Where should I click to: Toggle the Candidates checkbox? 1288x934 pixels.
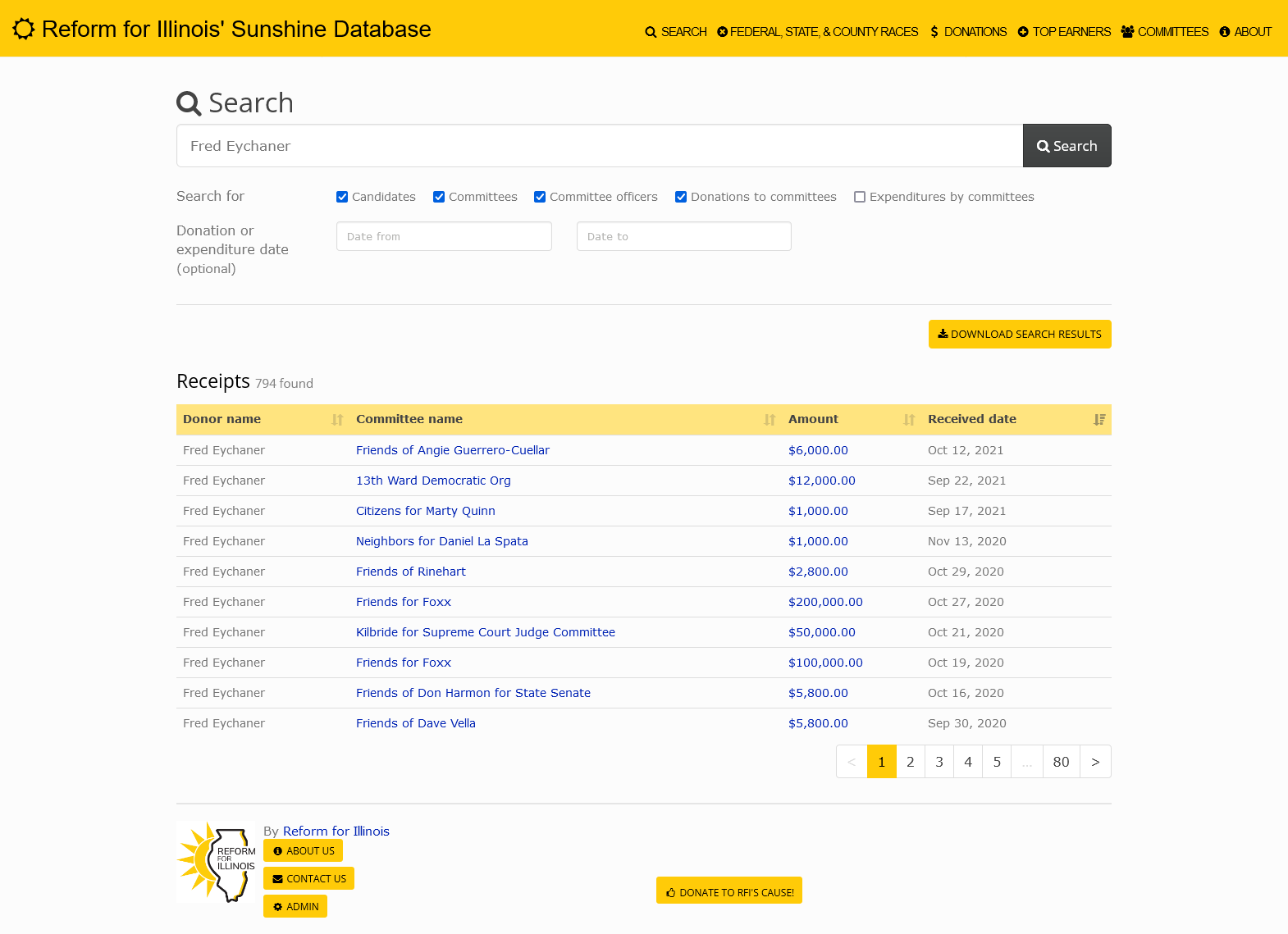click(342, 197)
